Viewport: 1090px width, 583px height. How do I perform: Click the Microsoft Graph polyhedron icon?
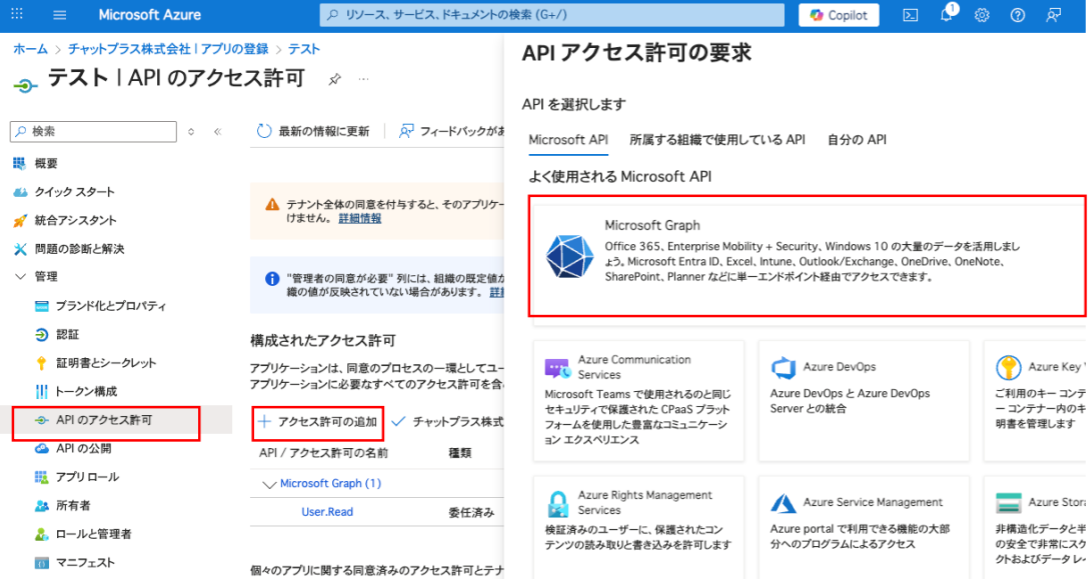pyautogui.click(x=570, y=256)
